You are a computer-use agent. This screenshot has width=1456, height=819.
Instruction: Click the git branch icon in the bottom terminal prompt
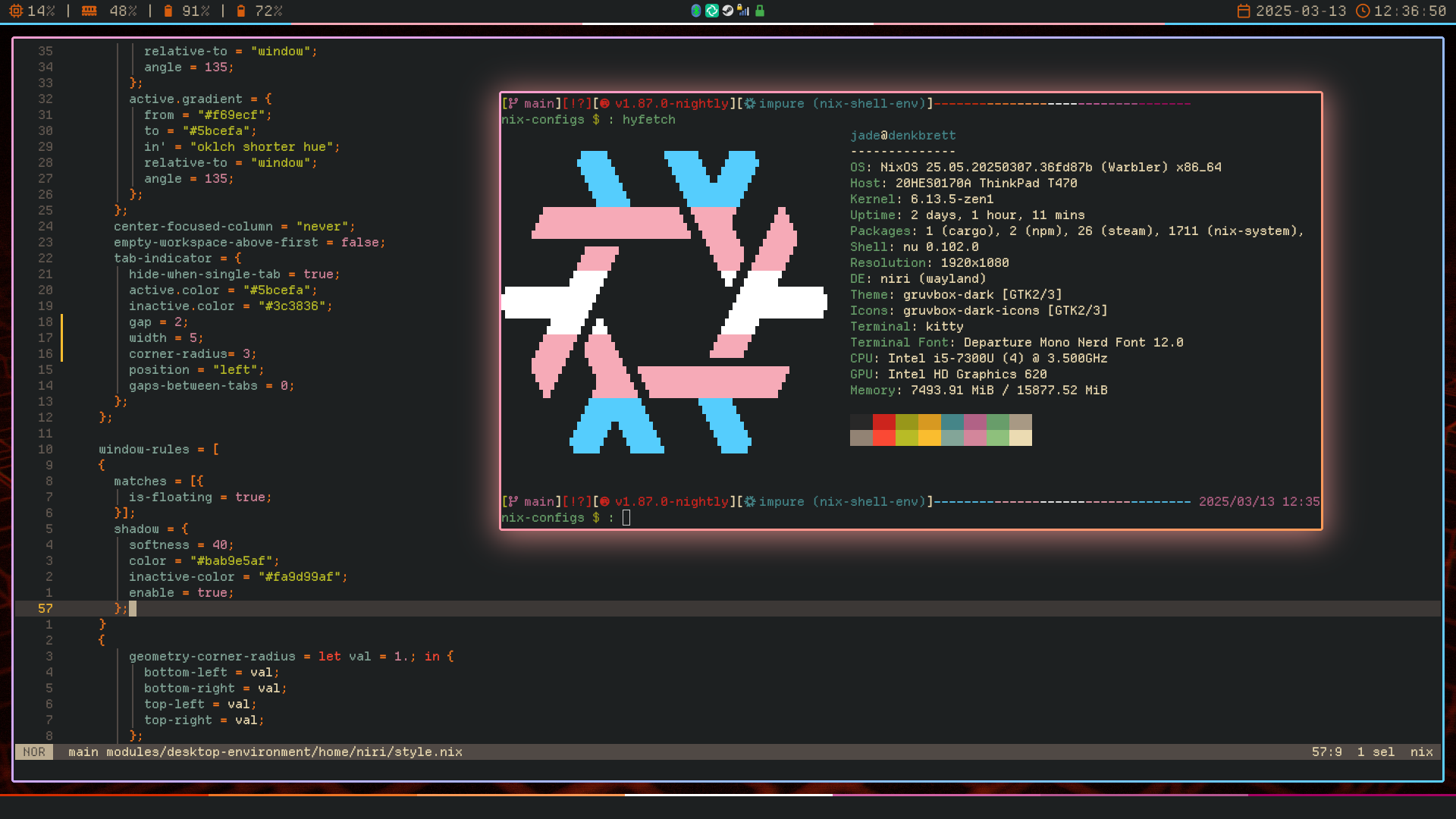coord(513,501)
